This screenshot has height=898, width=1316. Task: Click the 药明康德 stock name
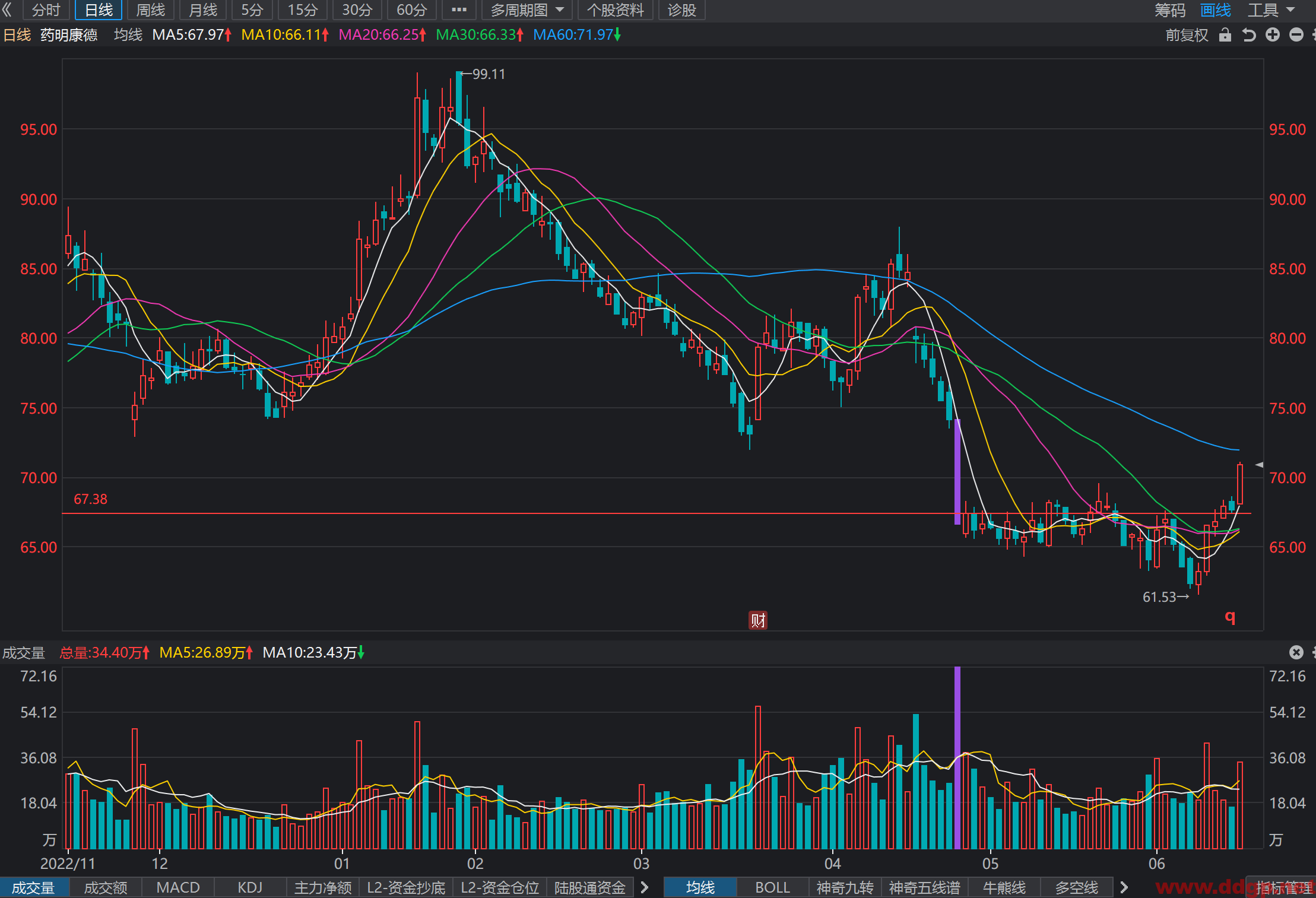point(69,35)
